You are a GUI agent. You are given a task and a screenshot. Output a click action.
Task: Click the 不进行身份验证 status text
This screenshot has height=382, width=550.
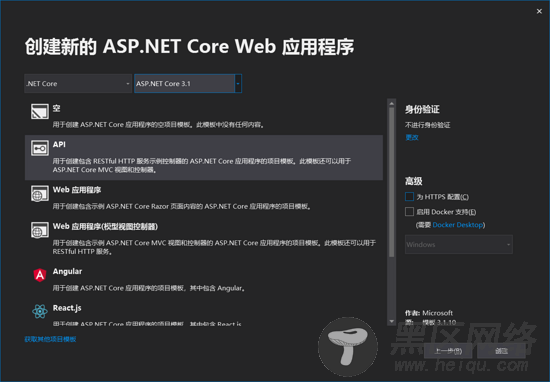428,125
